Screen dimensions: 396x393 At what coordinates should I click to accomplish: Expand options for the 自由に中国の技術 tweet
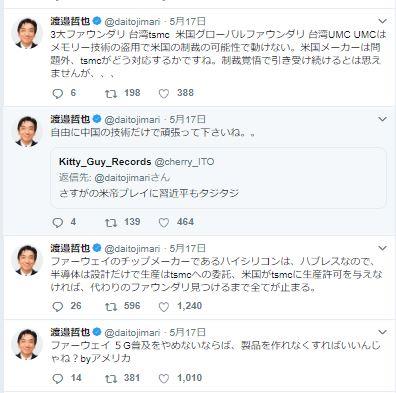pyautogui.click(x=382, y=119)
